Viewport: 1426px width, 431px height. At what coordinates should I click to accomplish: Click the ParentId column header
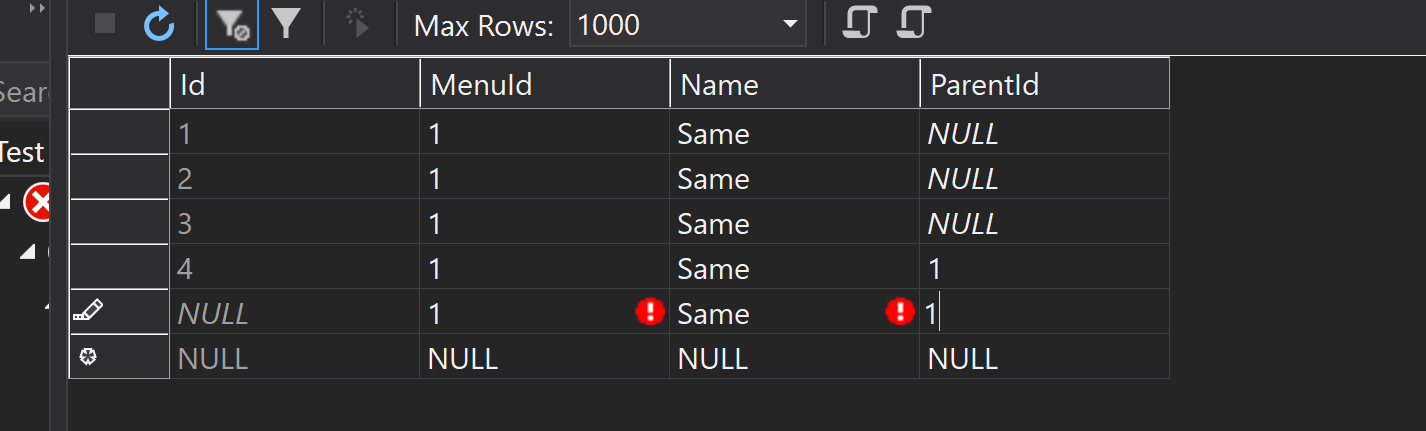point(1043,85)
